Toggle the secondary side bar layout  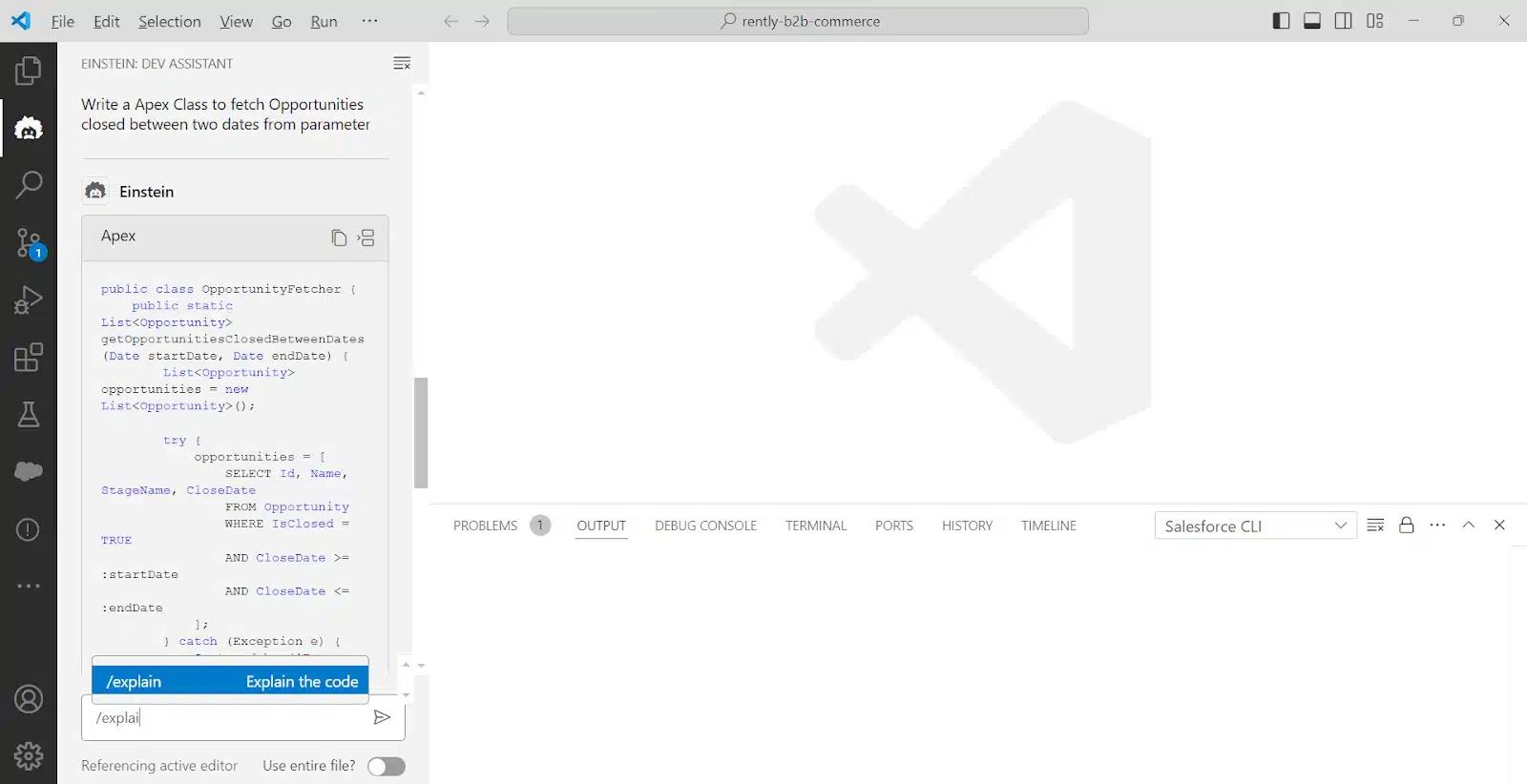1344,21
